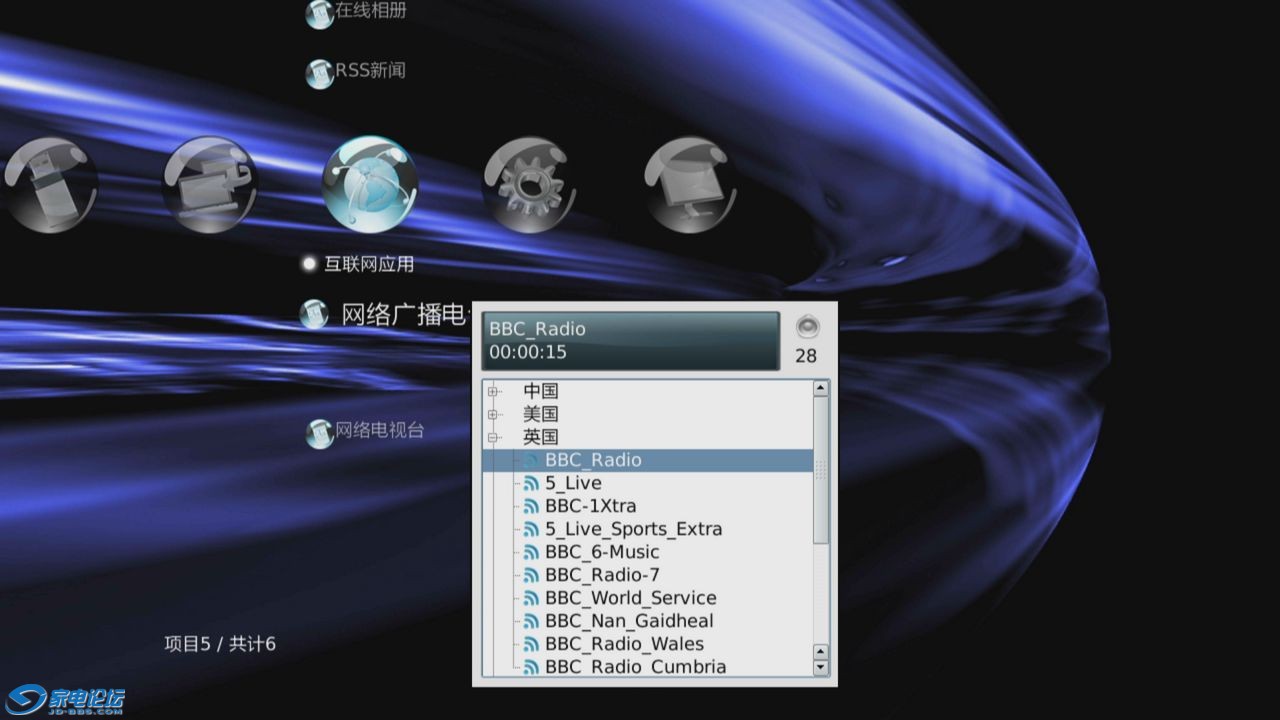Click the volume value 28
The width and height of the screenshot is (1280, 720).
[806, 356]
